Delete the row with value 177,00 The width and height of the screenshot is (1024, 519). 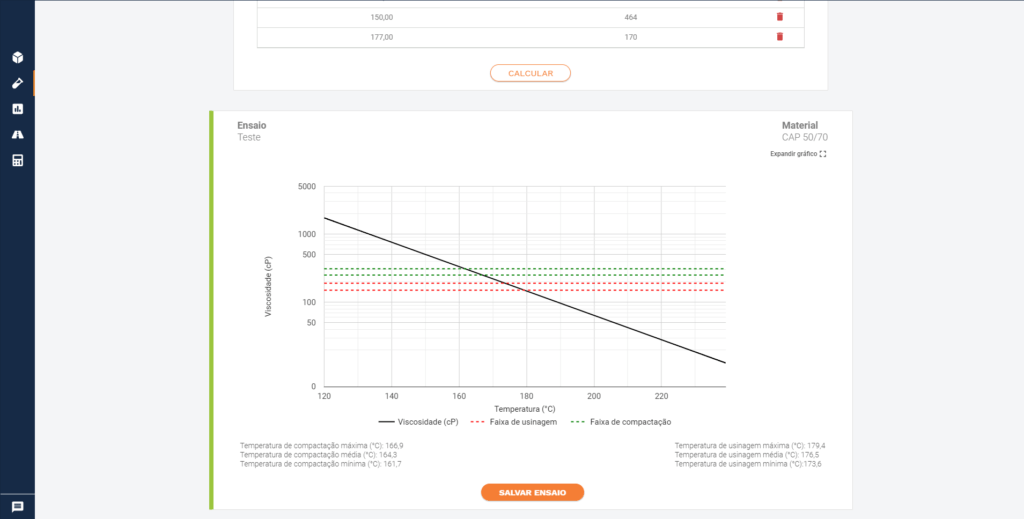pos(780,37)
